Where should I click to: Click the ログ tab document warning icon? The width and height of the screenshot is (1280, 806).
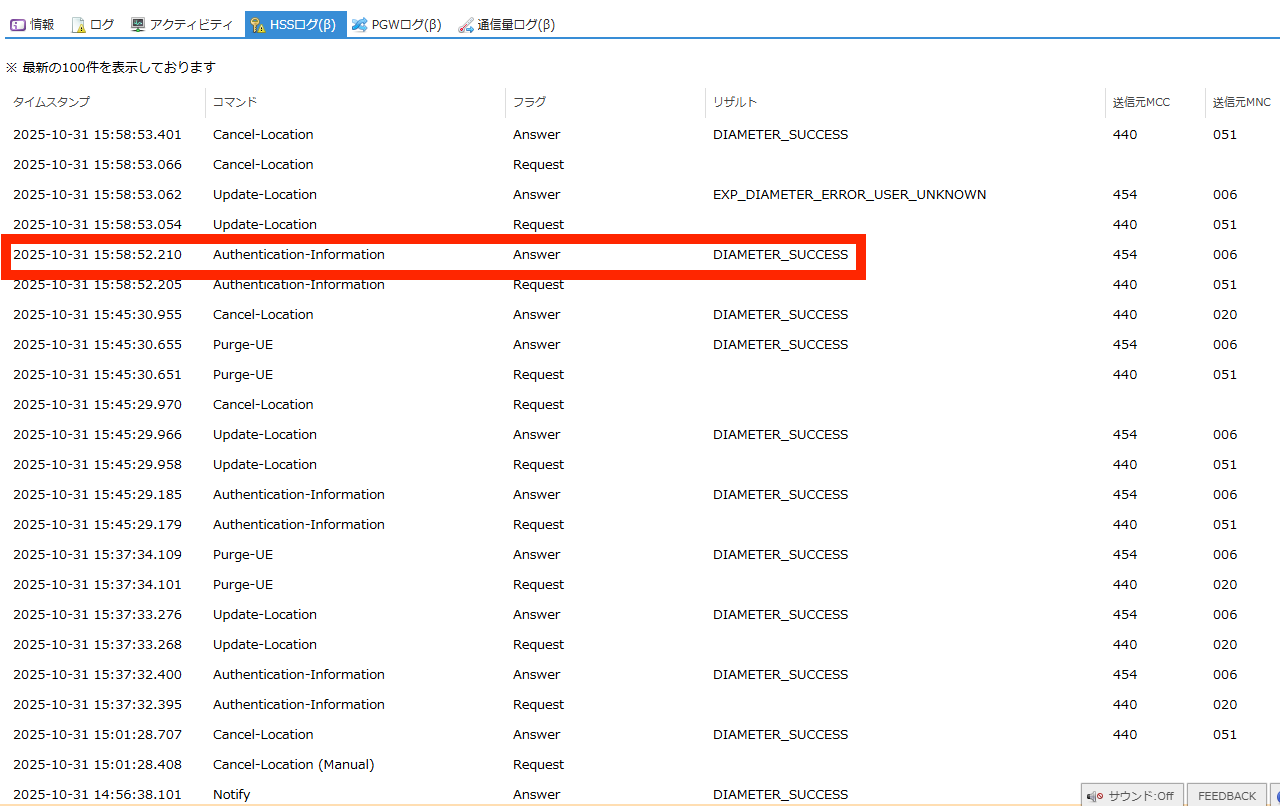point(78,25)
